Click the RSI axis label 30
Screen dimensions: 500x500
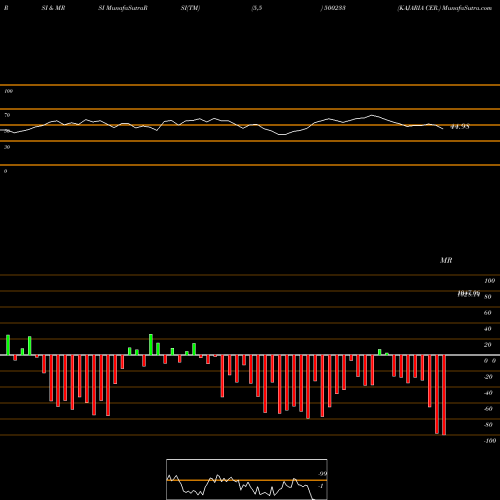click(x=7, y=147)
